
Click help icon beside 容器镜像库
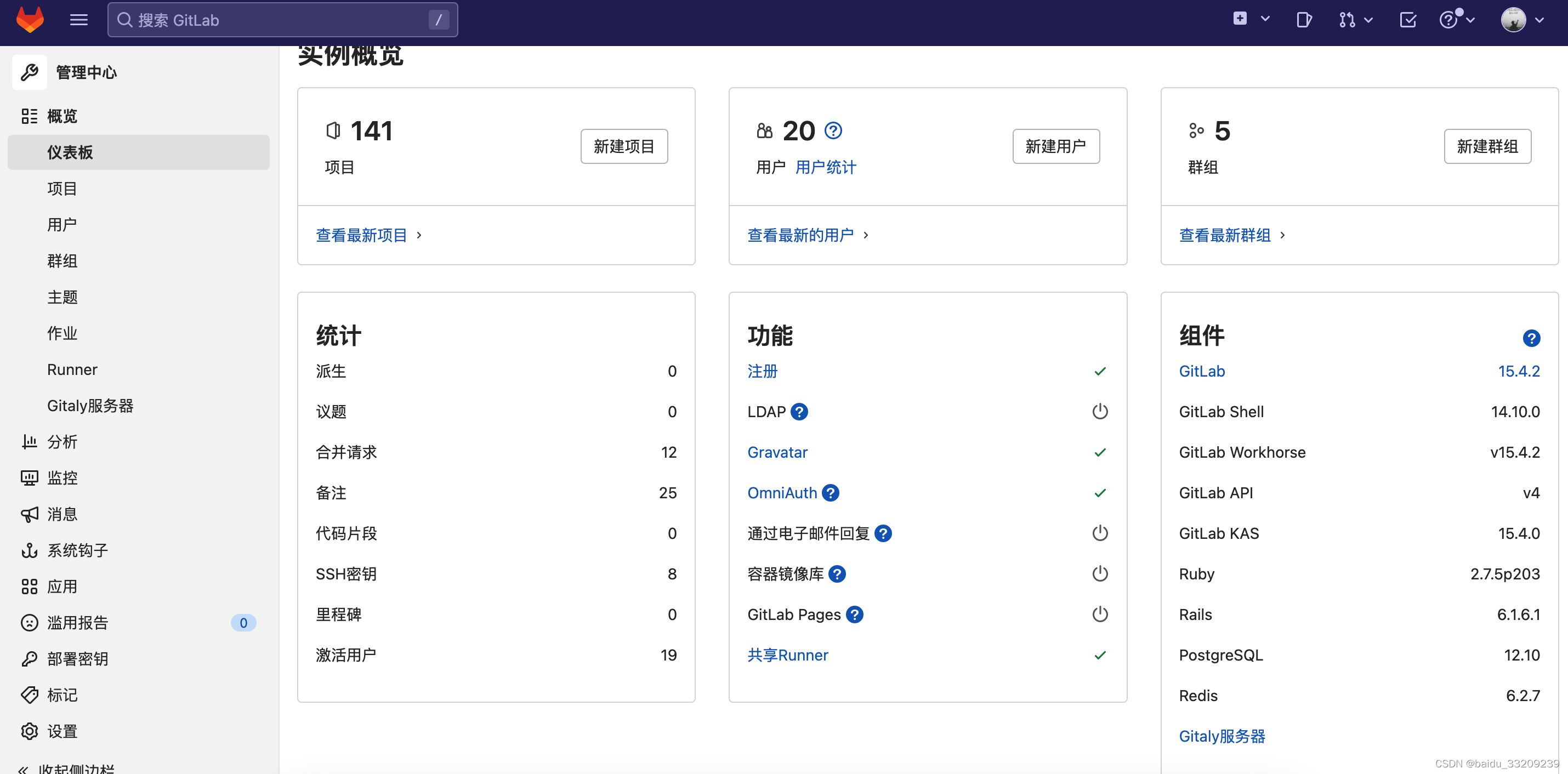tap(837, 574)
